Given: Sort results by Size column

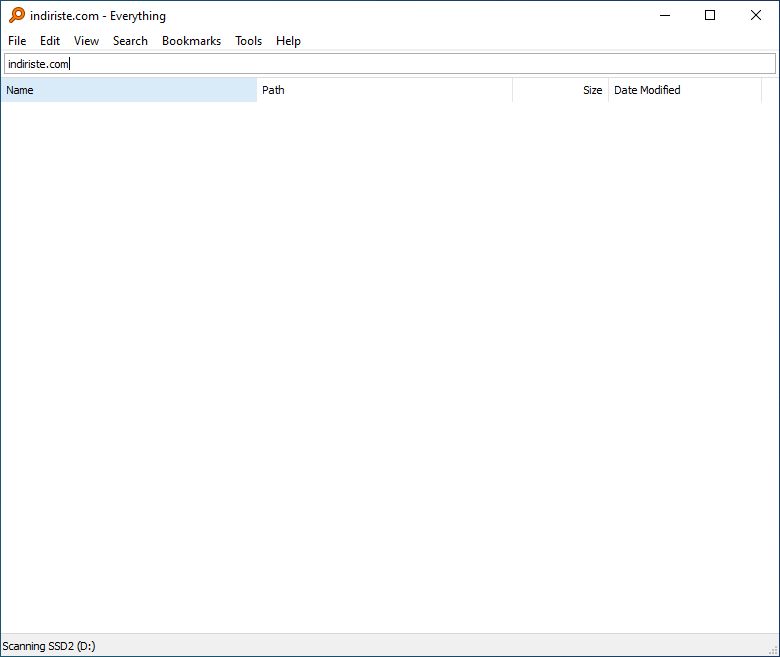Looking at the screenshot, I should click(x=561, y=90).
